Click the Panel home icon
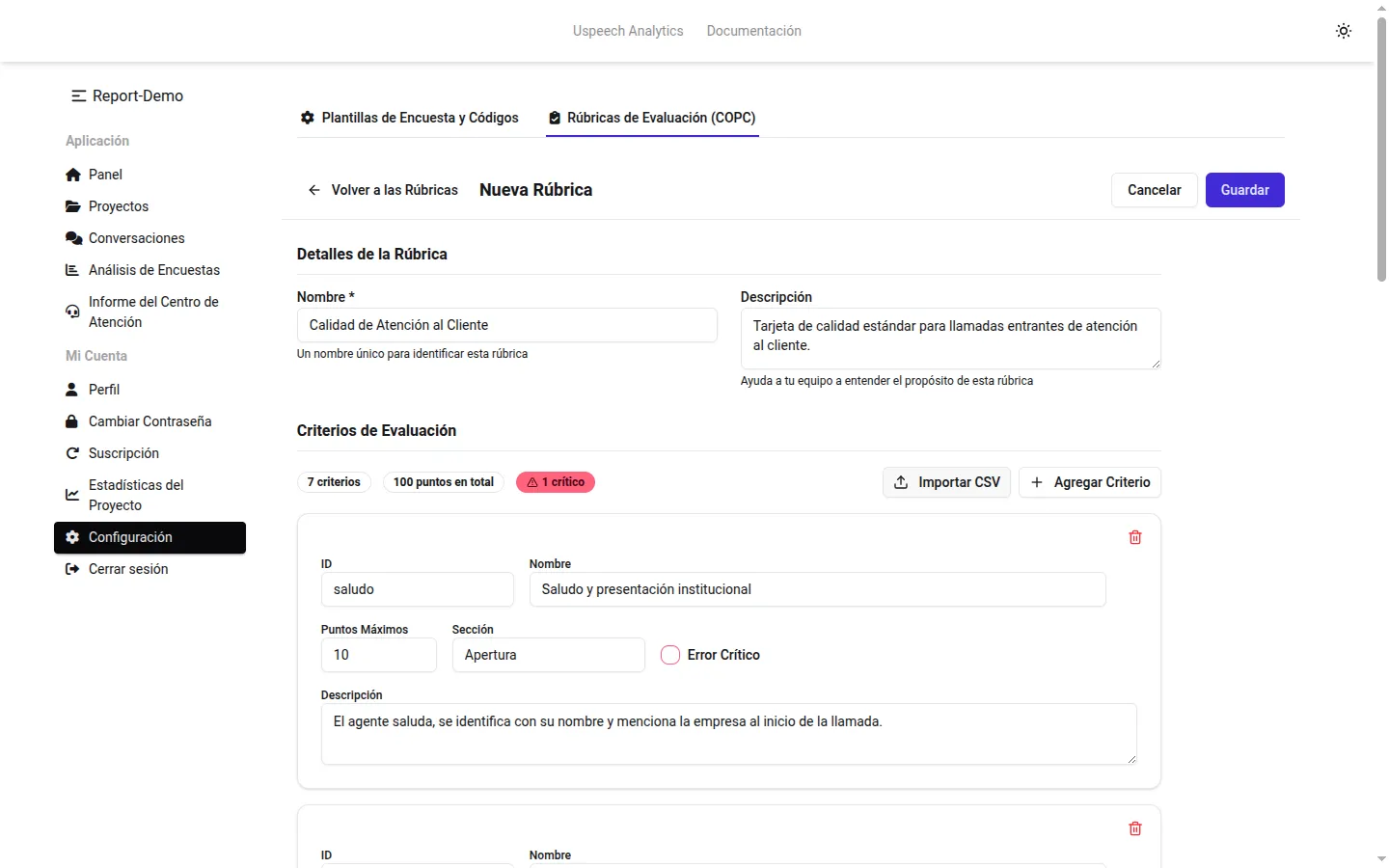 [x=72, y=175]
